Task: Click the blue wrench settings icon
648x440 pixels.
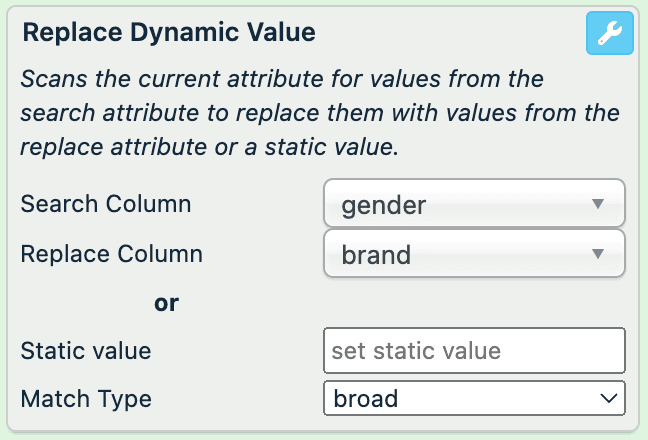Action: [x=608, y=35]
